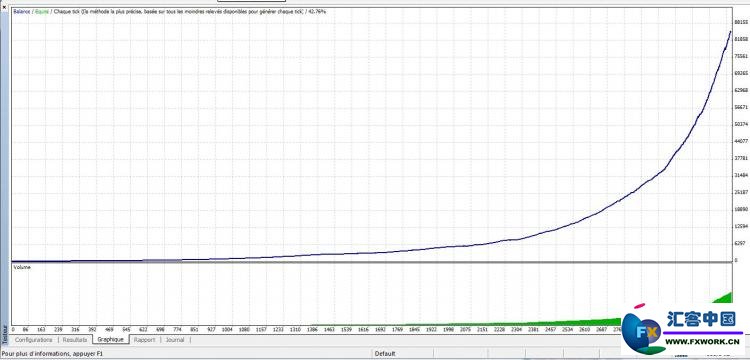Click the top of the balance curve

(730, 33)
